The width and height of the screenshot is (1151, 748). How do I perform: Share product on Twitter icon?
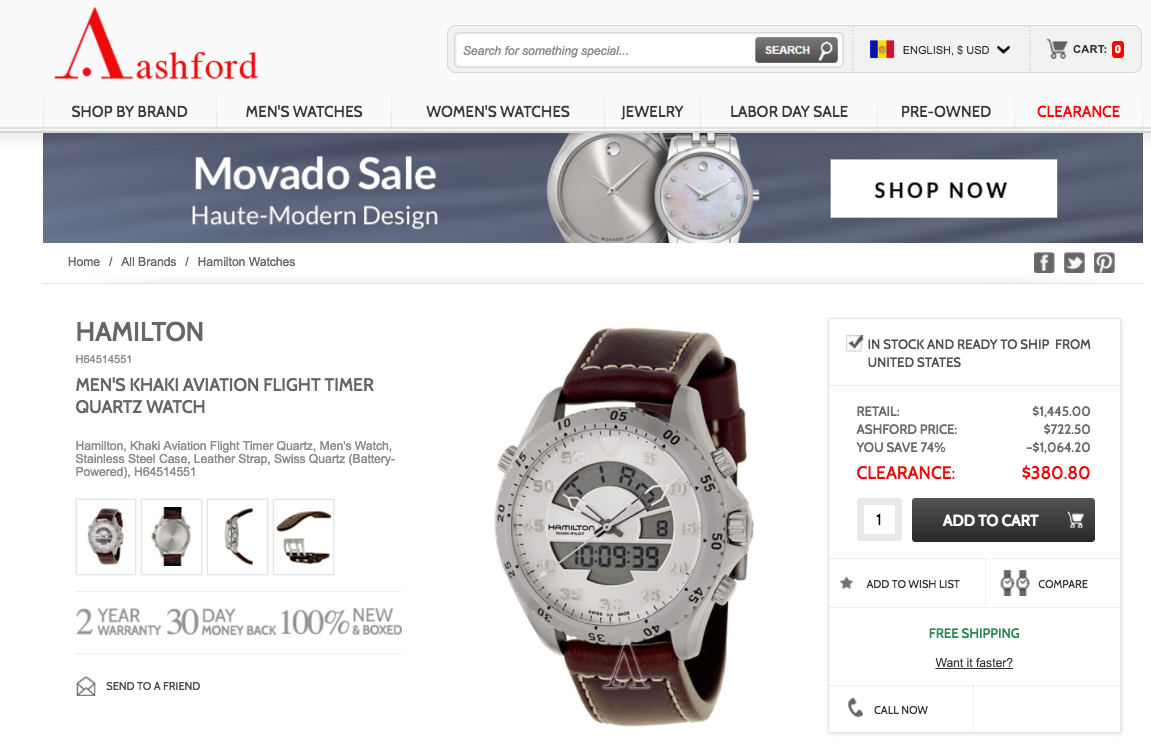coord(1074,262)
